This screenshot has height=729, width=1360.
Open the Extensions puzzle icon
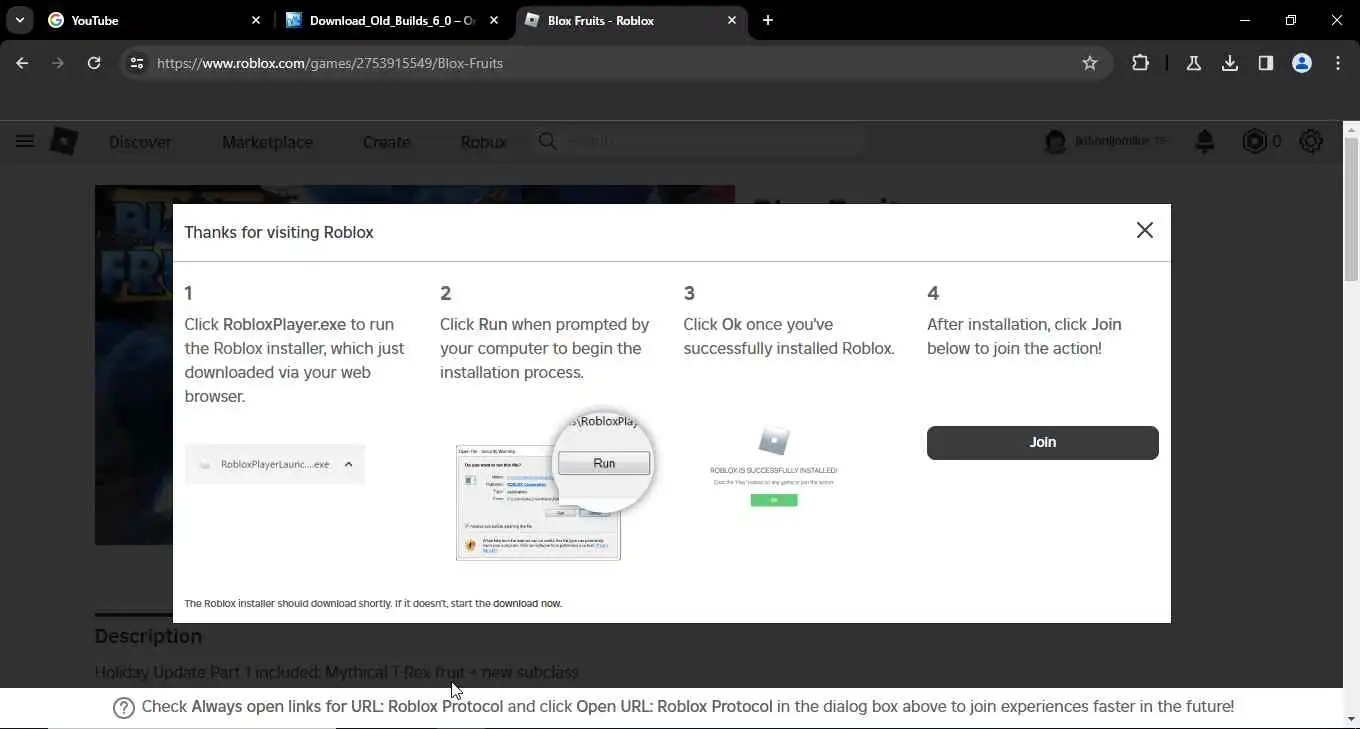coord(1140,63)
